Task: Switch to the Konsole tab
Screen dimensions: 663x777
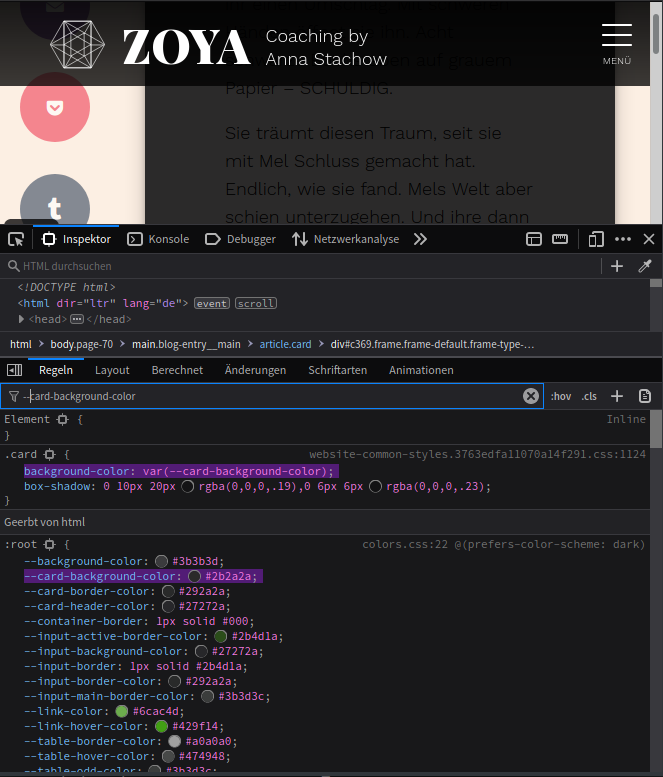Action: 158,239
